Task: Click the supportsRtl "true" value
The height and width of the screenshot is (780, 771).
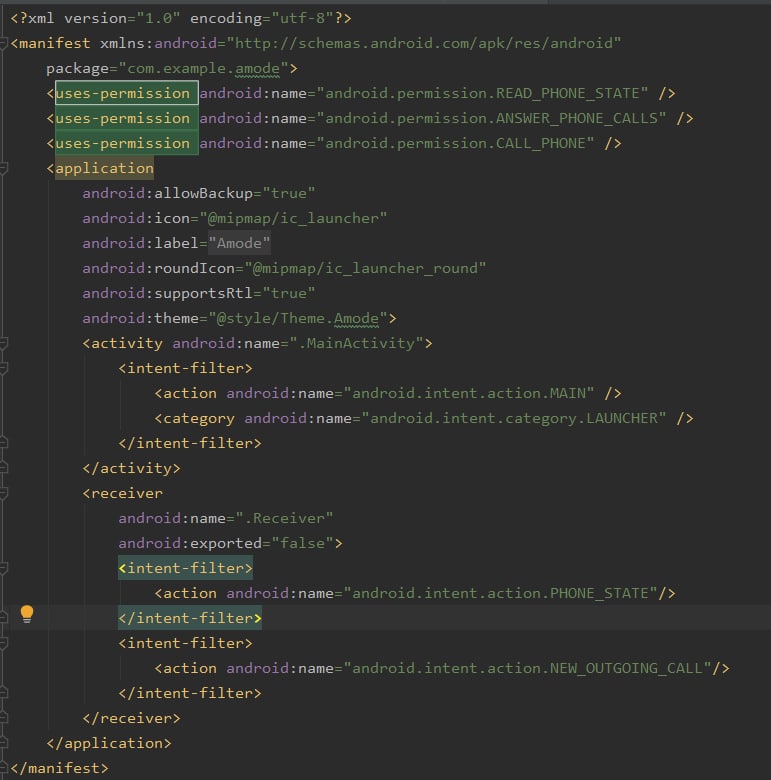Action: tap(289, 293)
